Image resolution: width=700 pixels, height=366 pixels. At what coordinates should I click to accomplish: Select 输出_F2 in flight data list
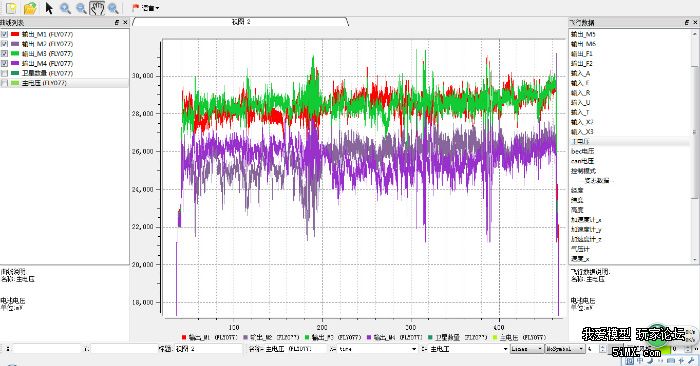click(x=582, y=63)
